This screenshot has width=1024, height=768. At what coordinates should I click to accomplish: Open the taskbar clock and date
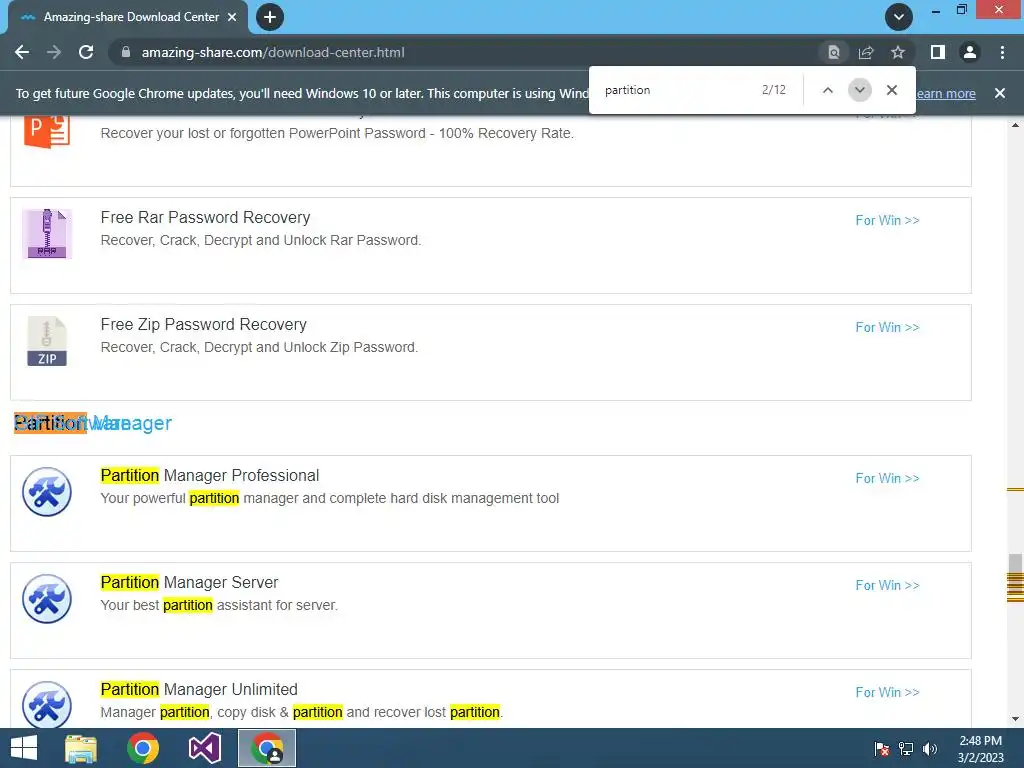pos(980,749)
